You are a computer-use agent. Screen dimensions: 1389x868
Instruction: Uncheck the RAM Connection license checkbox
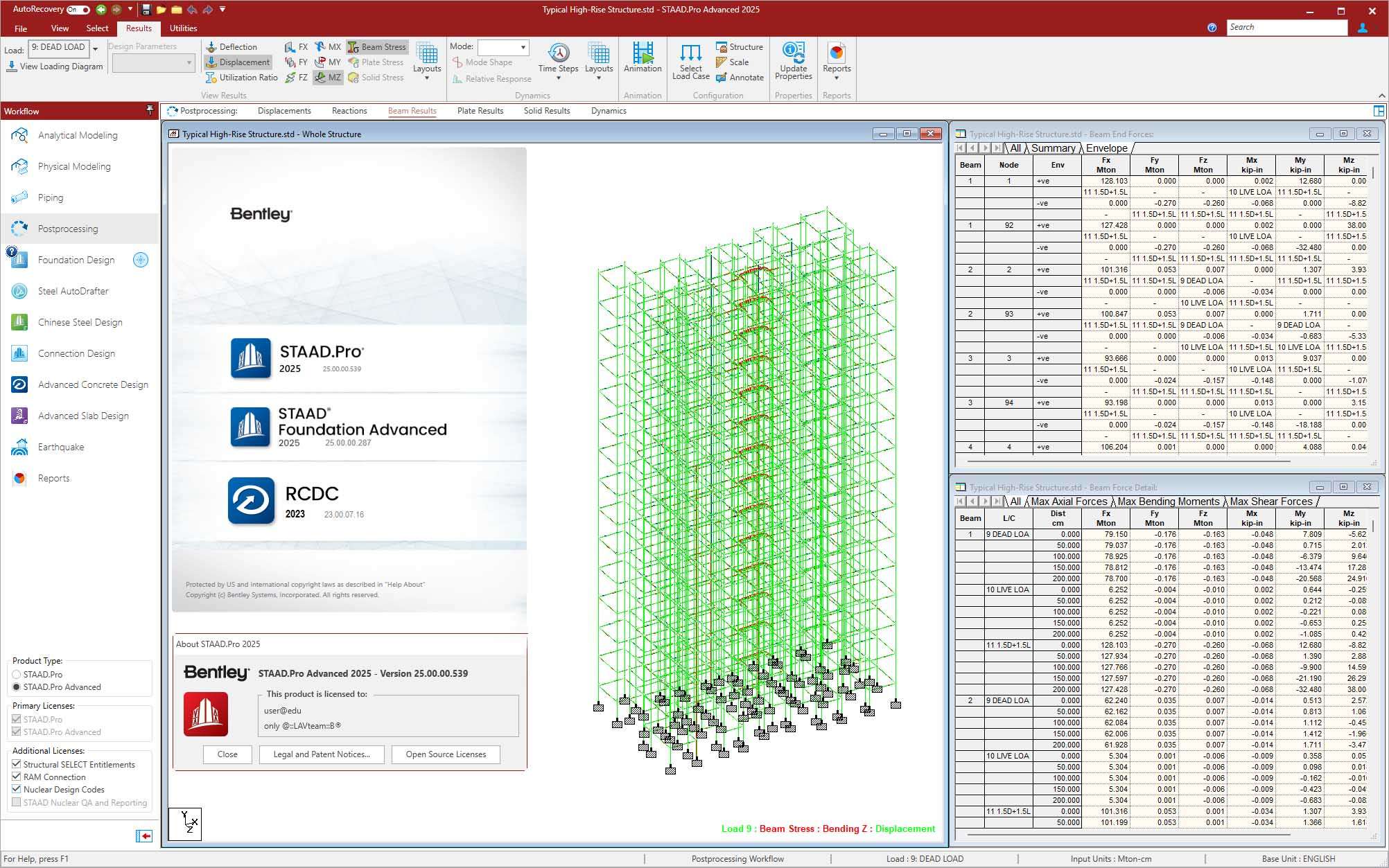(x=17, y=777)
